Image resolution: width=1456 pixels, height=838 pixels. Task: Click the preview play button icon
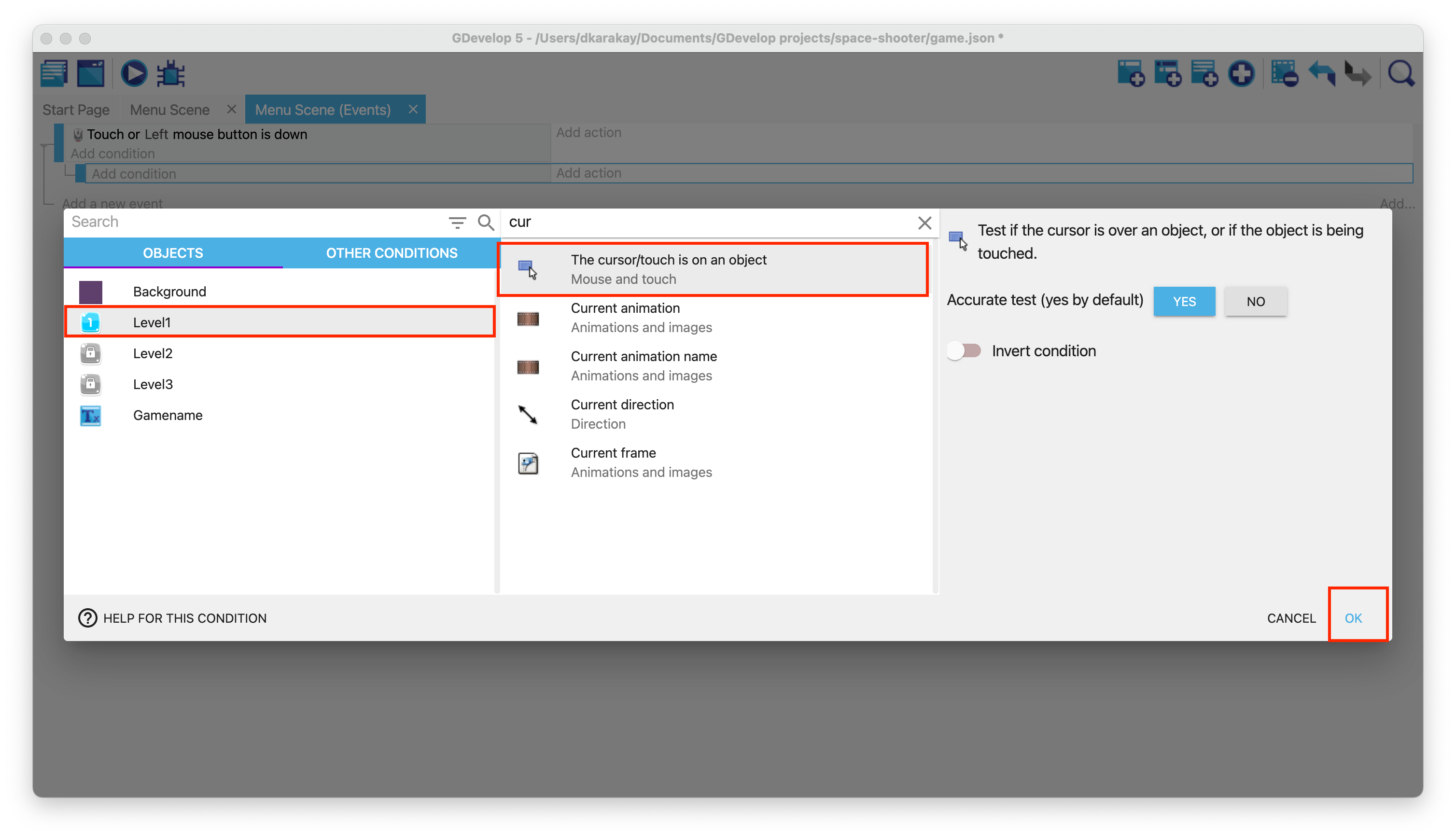(x=134, y=74)
